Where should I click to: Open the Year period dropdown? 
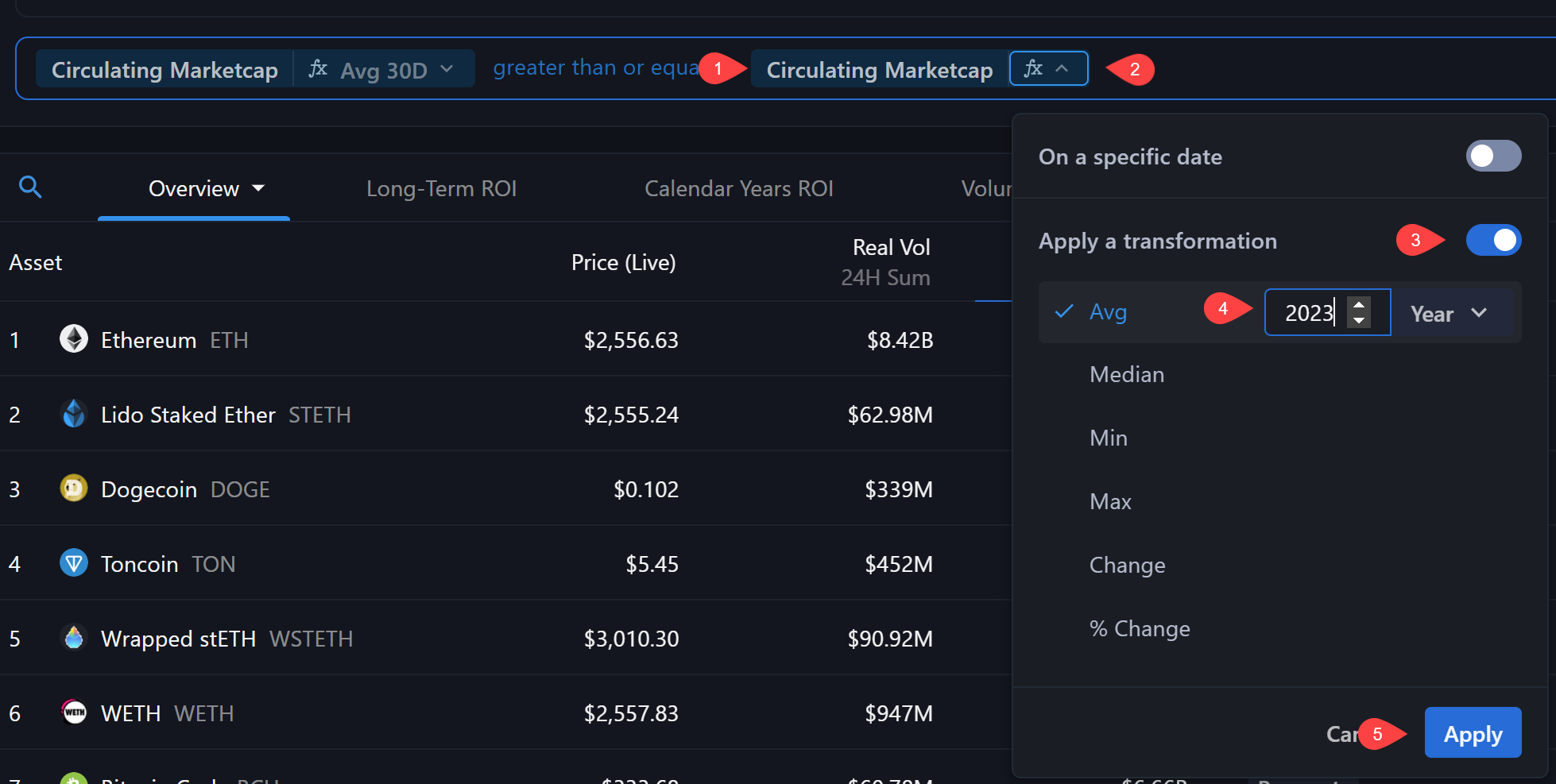click(x=1450, y=313)
